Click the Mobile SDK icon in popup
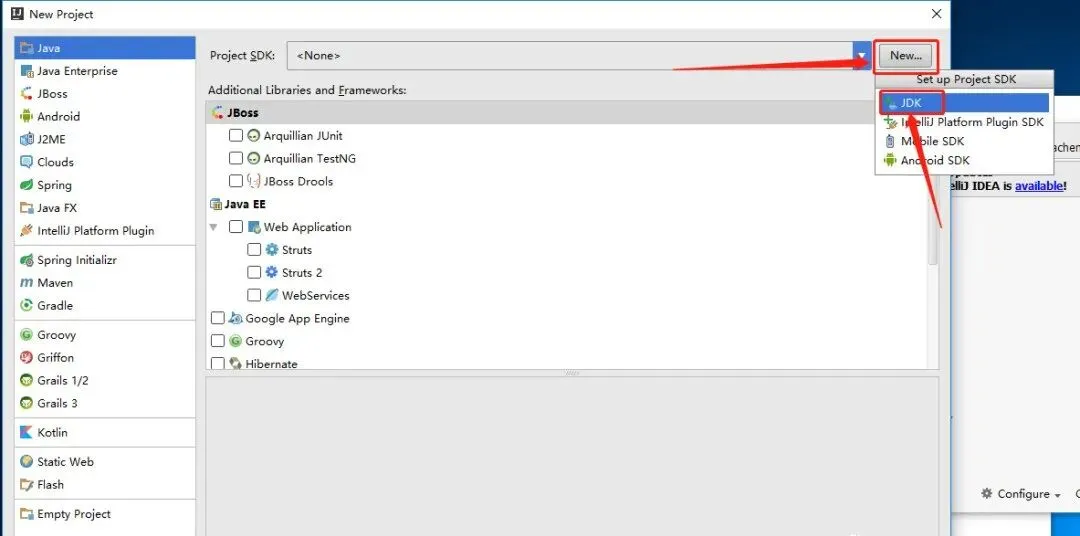 coord(891,141)
